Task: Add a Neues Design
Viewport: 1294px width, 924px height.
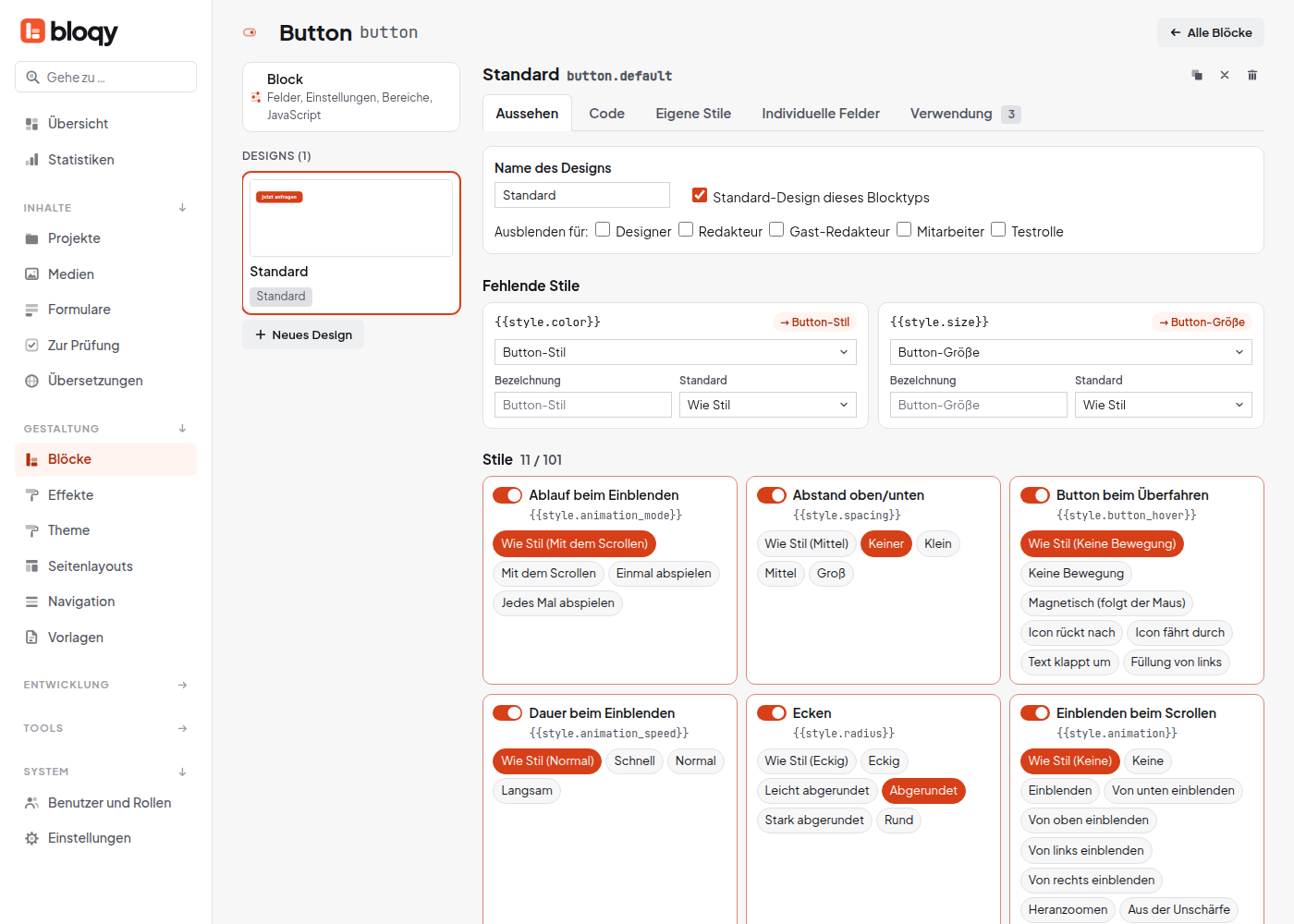Action: 303,334
